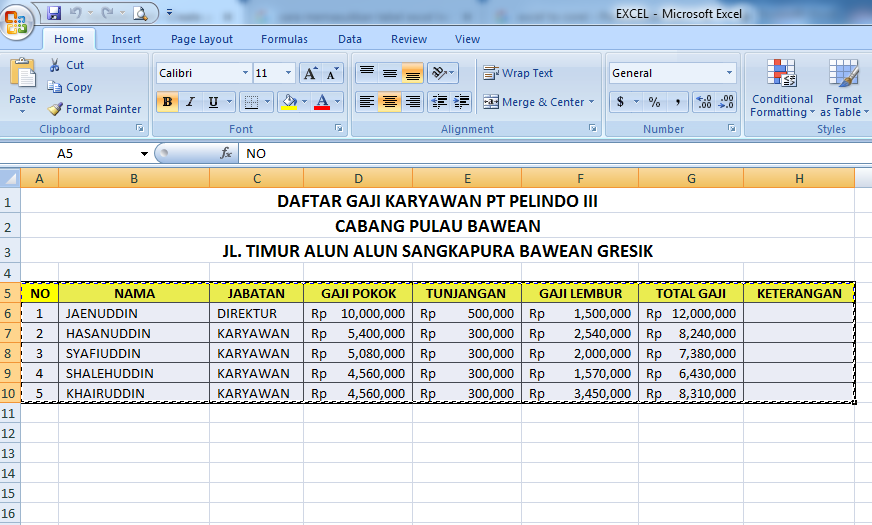This screenshot has width=872, height=525.
Task: Increase decimal places
Action: [x=704, y=102]
